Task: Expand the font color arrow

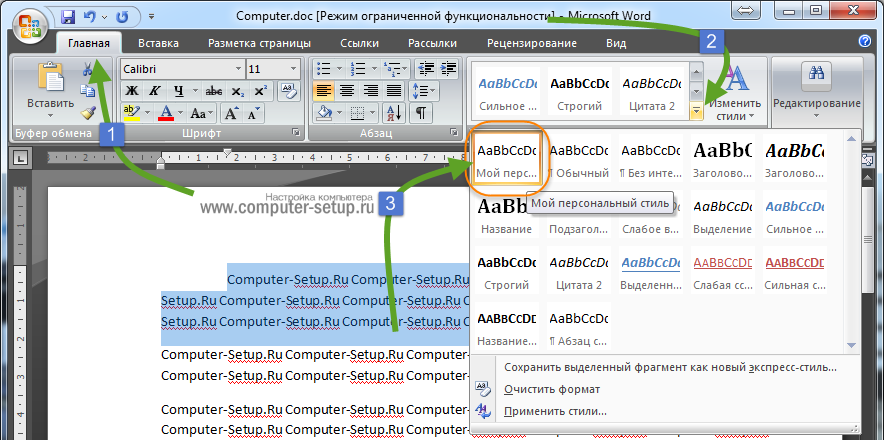Action: tap(180, 113)
